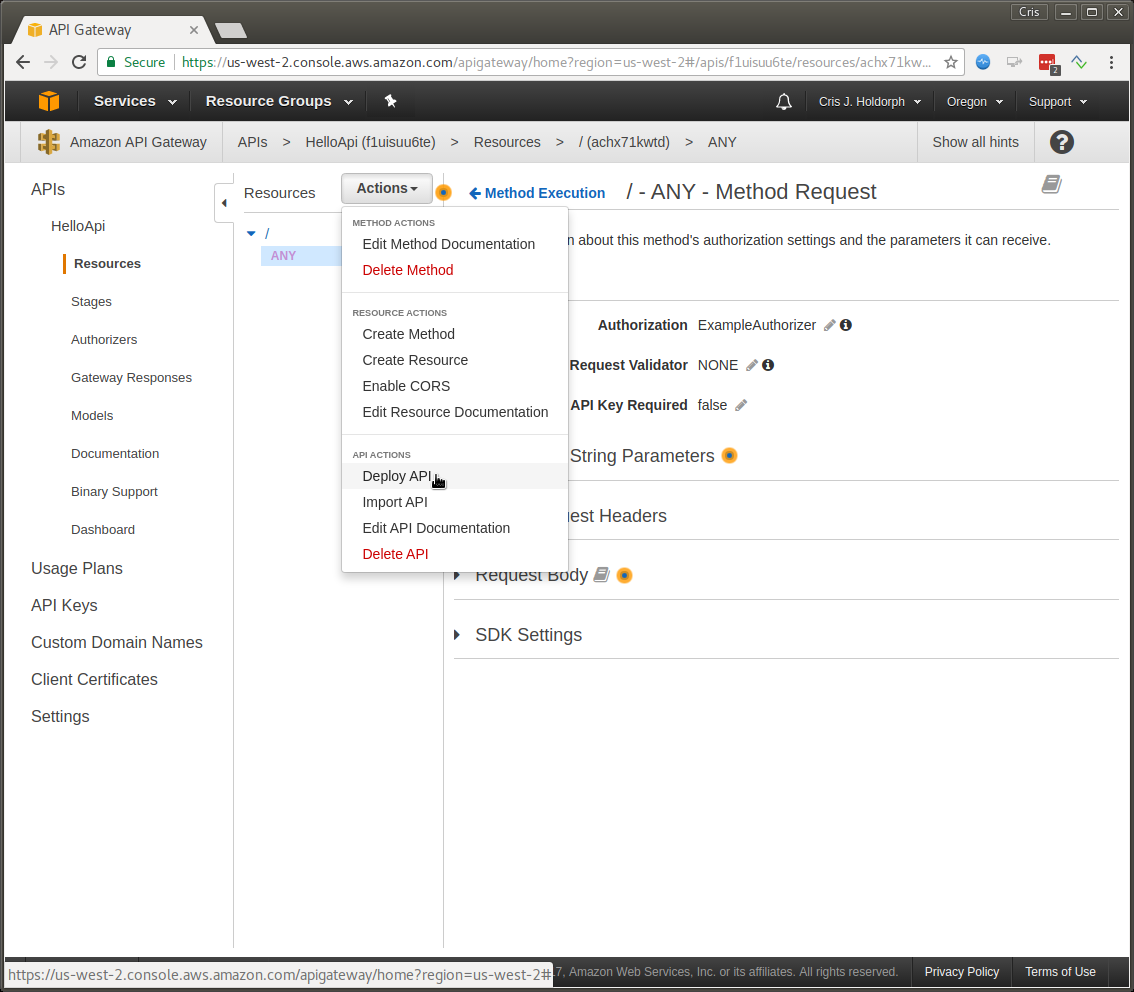The image size is (1134, 992).
Task: Select Import API menu entry
Action: pos(455,503)
